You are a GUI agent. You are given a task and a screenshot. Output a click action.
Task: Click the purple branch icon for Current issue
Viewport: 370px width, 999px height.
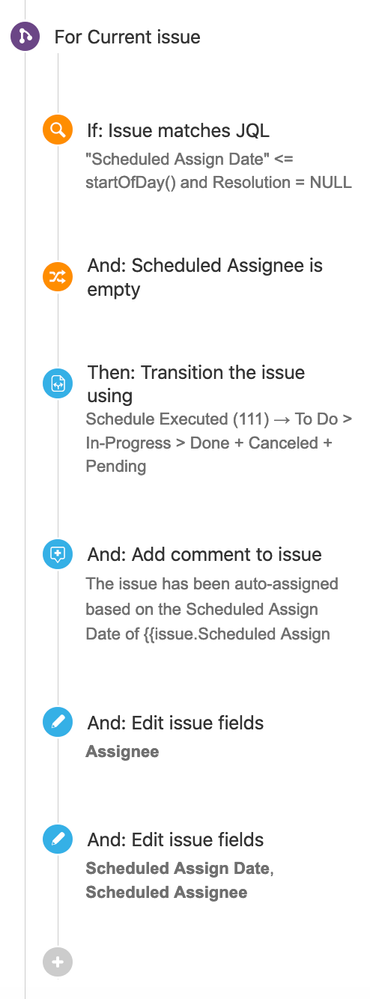tap(25, 37)
